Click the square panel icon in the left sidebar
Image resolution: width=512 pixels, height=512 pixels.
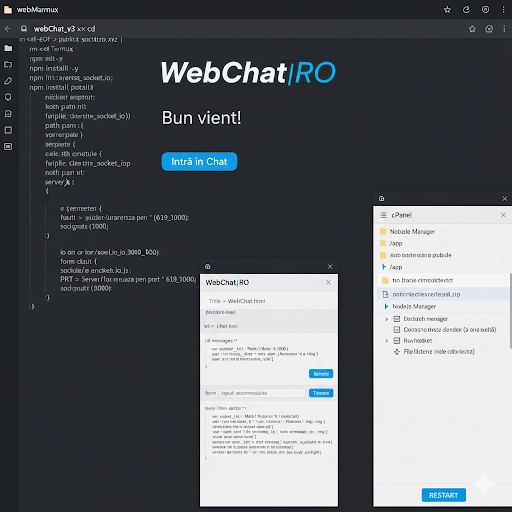click(8, 130)
